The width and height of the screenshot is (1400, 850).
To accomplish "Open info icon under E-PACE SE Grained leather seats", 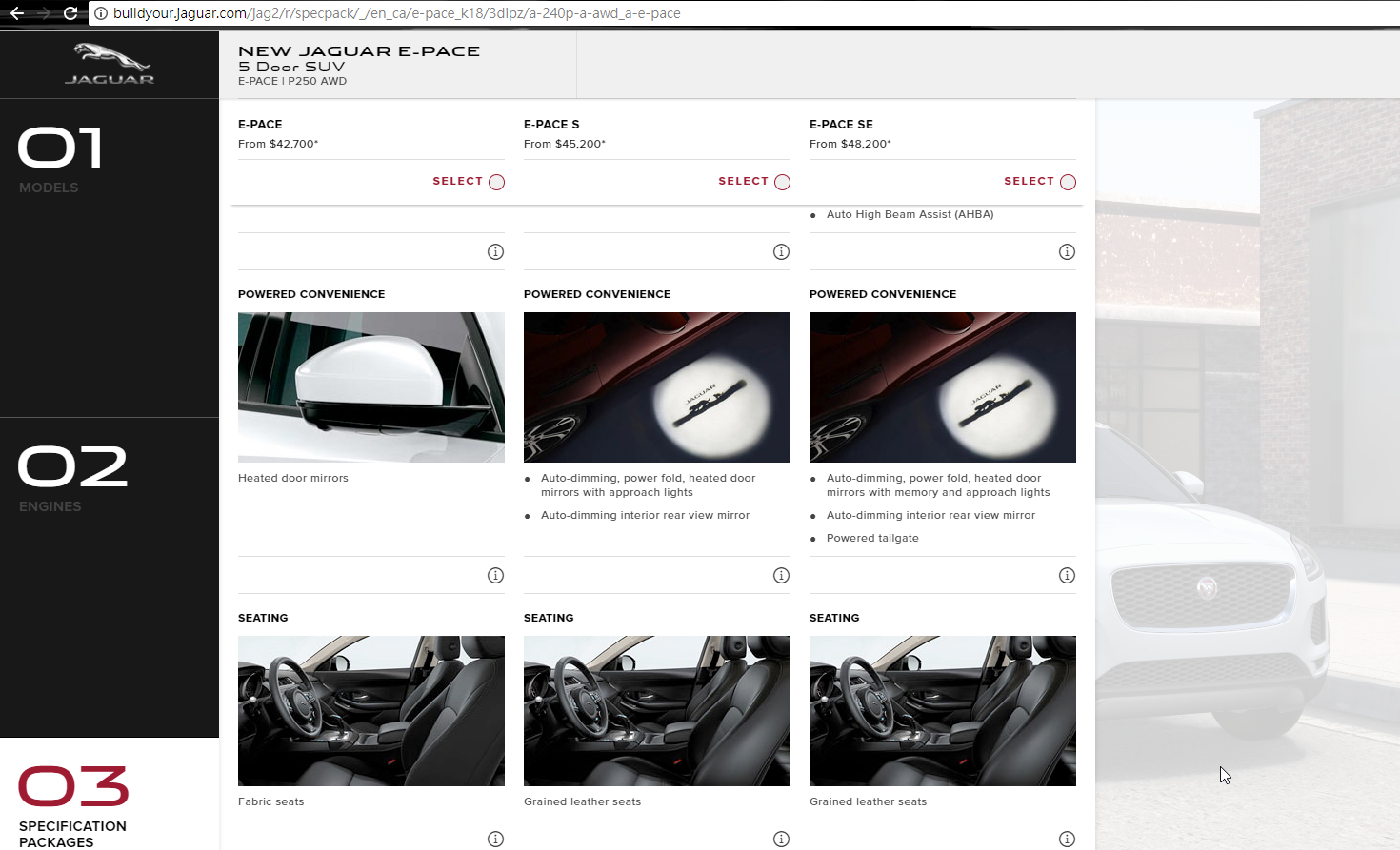I will [x=1067, y=839].
